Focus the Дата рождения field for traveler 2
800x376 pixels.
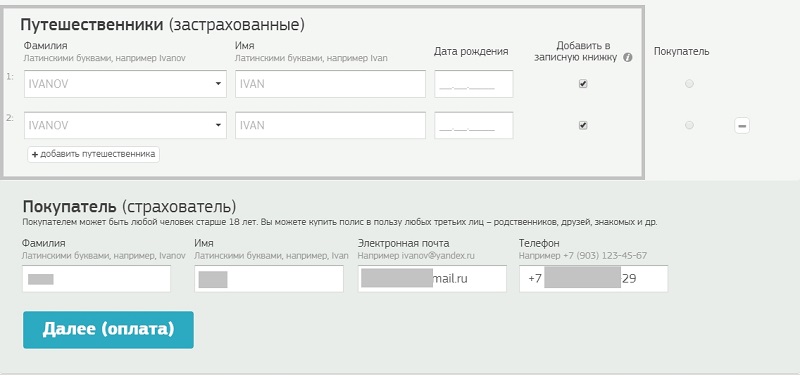(x=473, y=126)
